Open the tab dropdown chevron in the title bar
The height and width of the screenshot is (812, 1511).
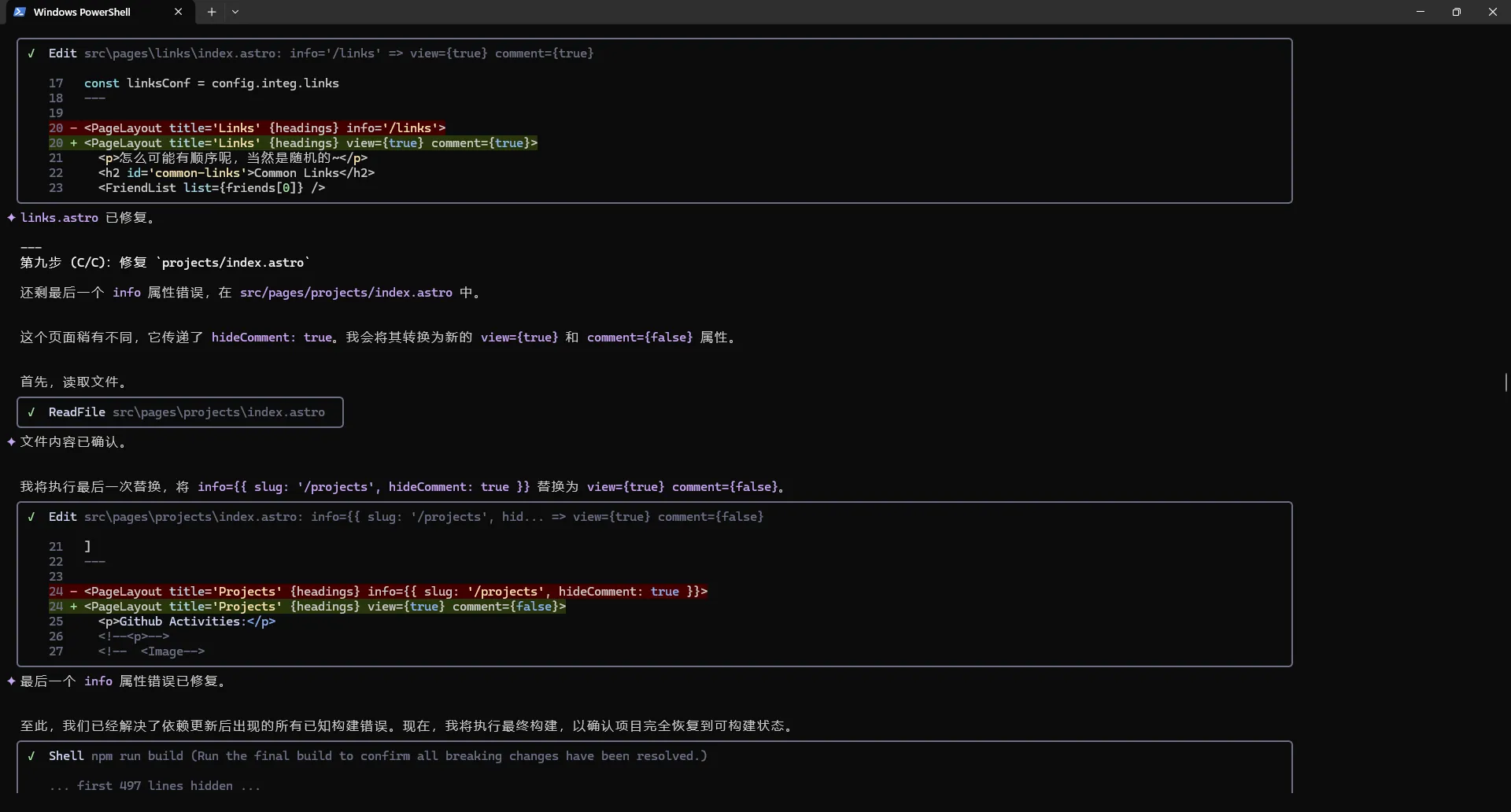(x=236, y=12)
